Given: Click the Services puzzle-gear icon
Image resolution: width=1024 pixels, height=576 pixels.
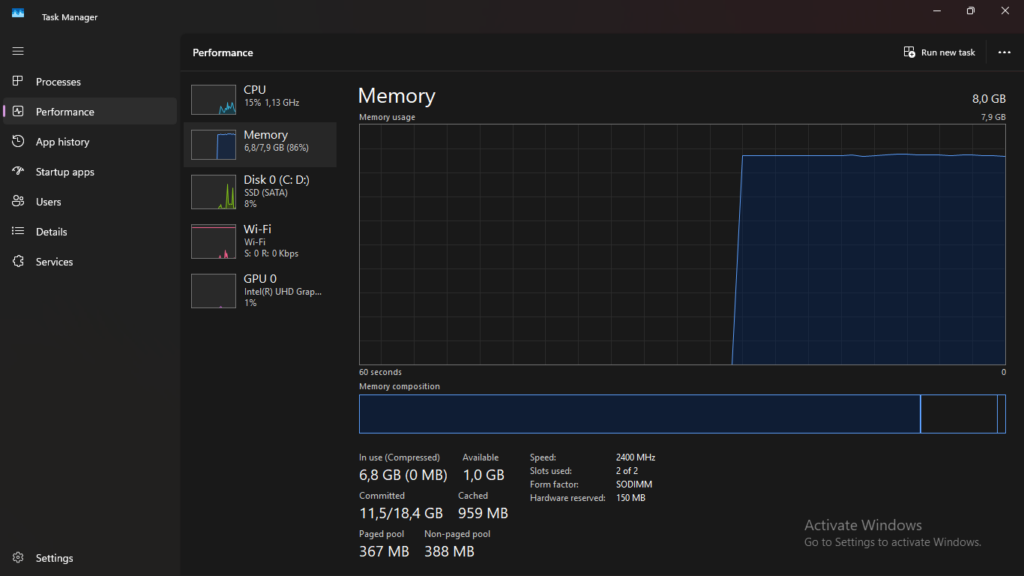Looking at the screenshot, I should tap(18, 261).
